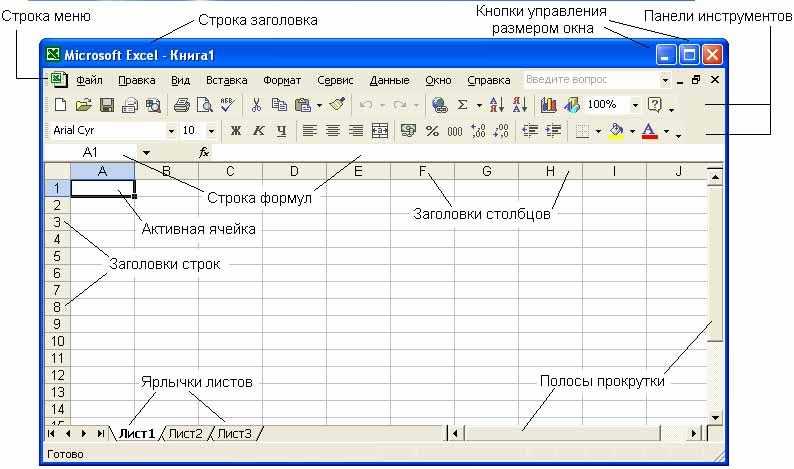
Task: Open the Сервис menu
Action: pos(335,80)
